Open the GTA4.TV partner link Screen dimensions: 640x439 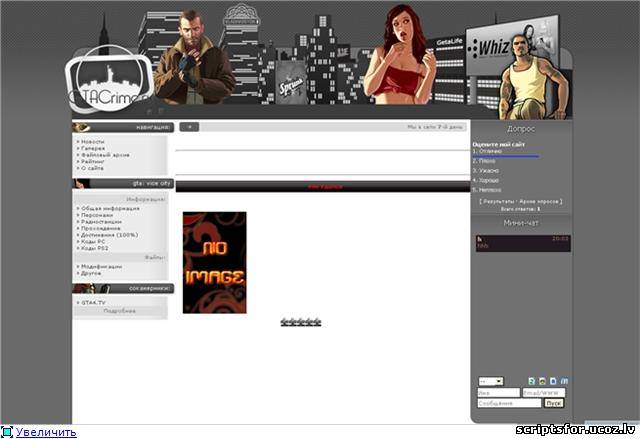tap(93, 303)
